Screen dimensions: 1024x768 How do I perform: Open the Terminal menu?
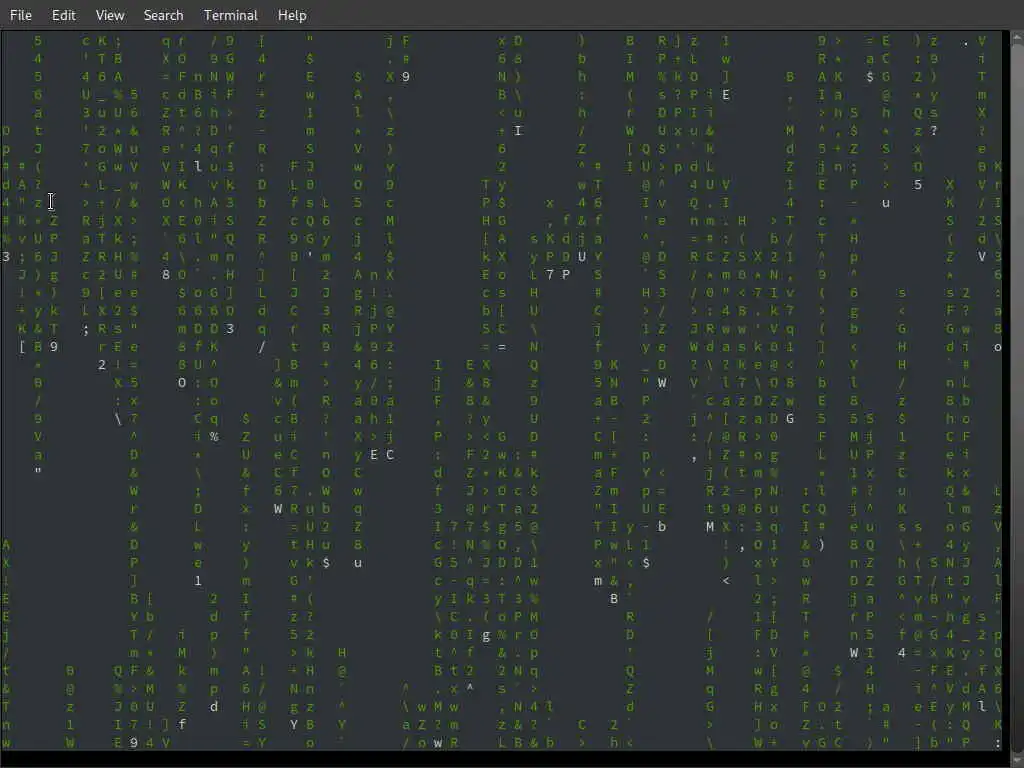click(x=231, y=15)
